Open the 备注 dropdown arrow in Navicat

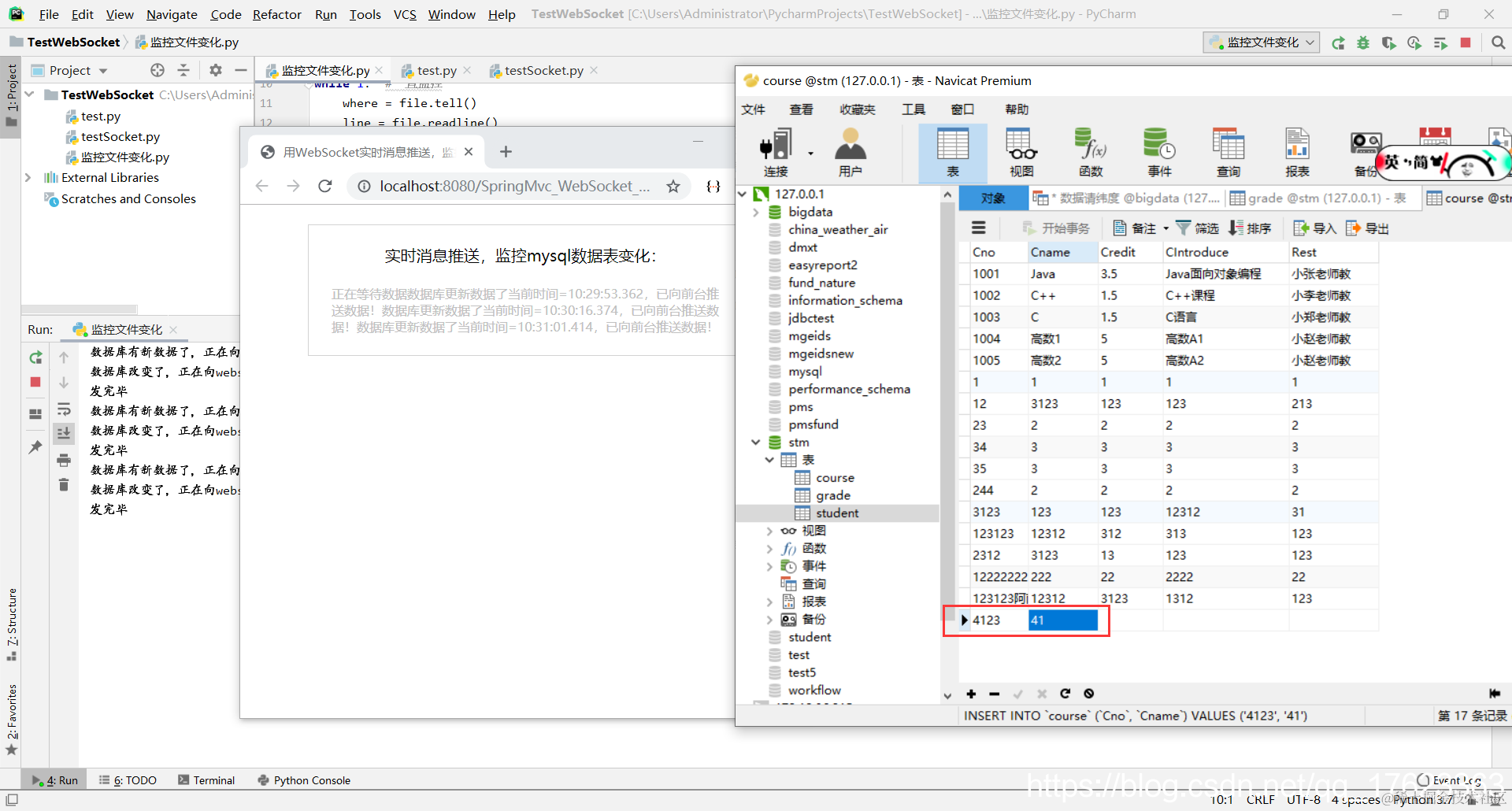pyautogui.click(x=1166, y=228)
